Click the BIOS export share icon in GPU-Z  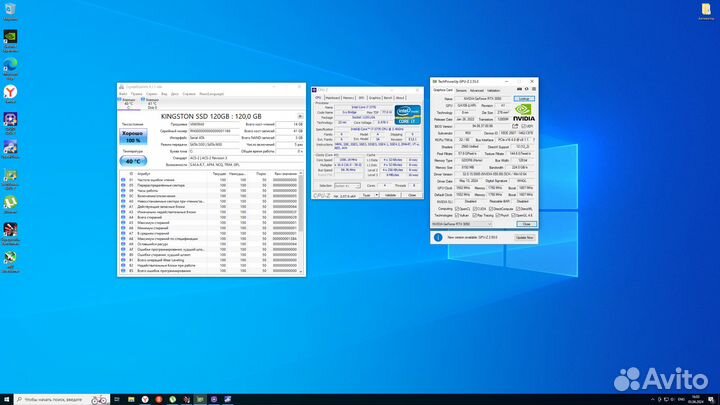515,126
